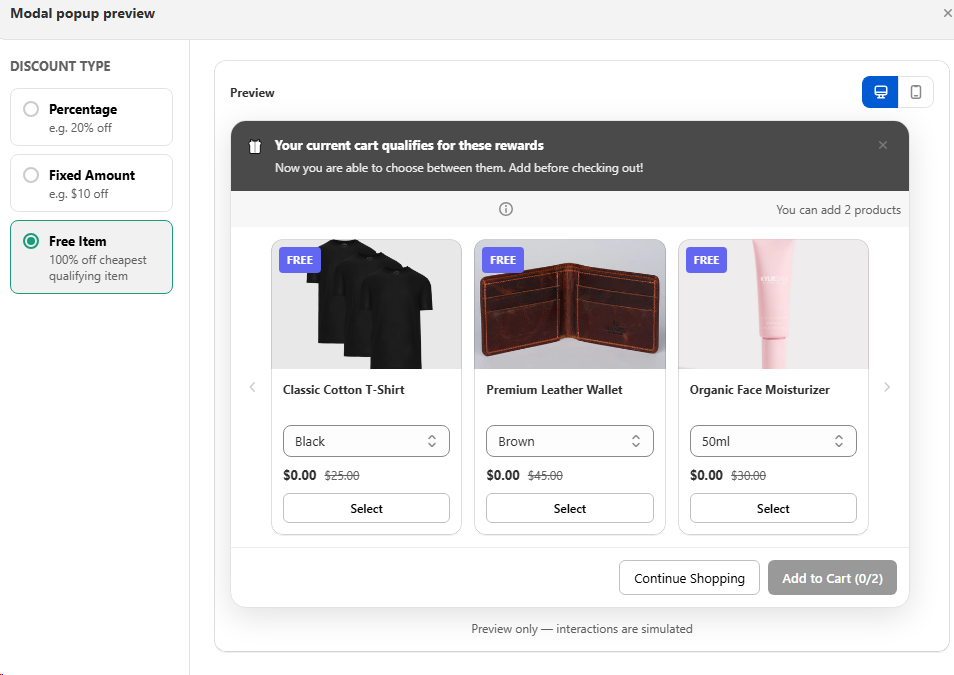This screenshot has height=675, width=954.
Task: Click the Organic Face Moisturizer title
Action: coord(759,390)
